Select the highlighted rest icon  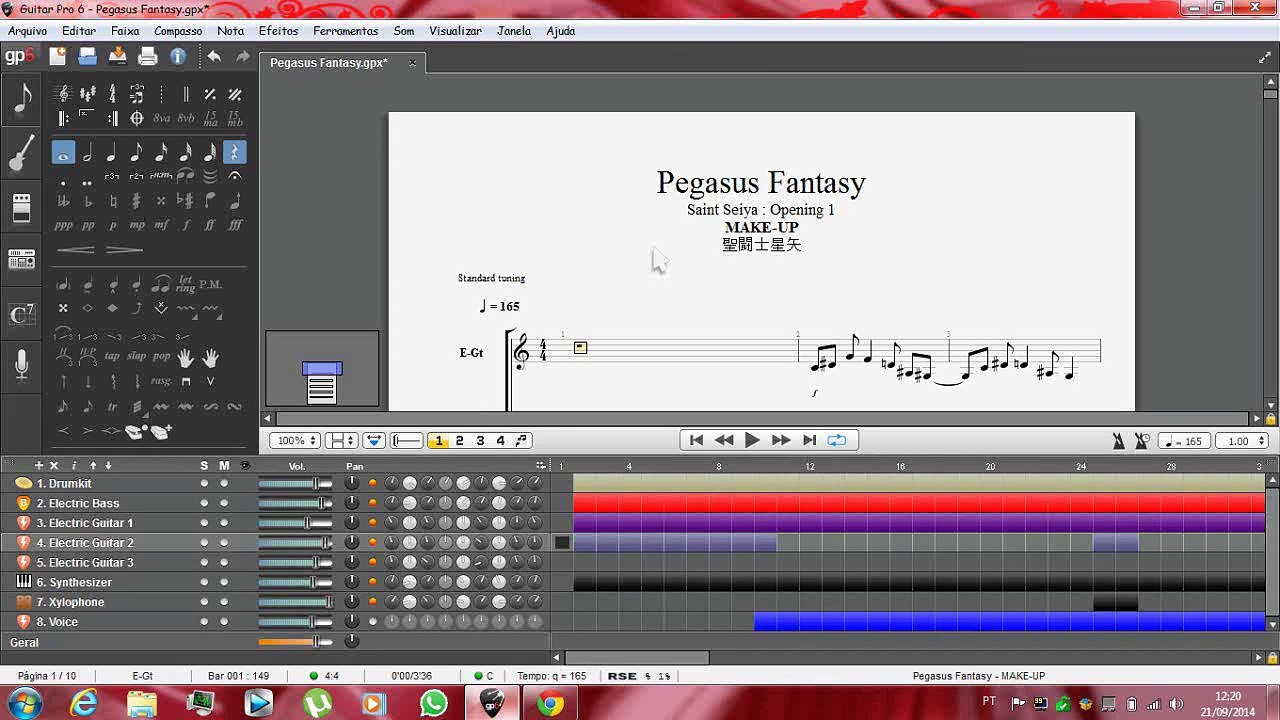(x=235, y=153)
